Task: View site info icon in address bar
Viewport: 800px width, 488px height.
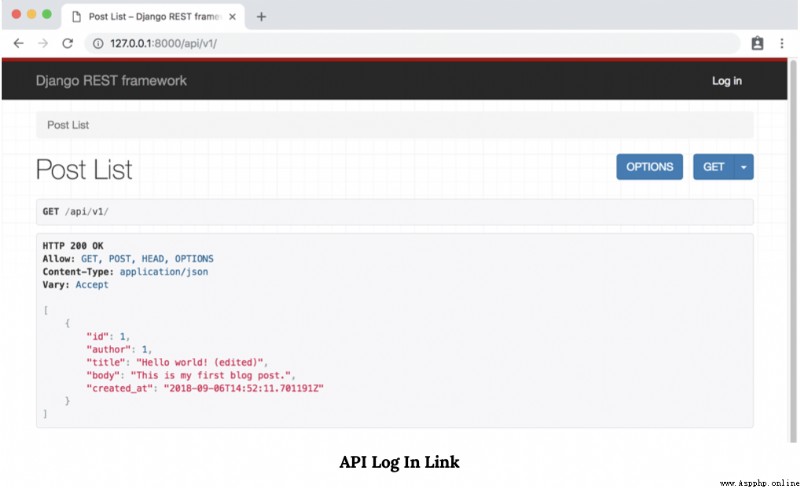Action: (x=97, y=43)
